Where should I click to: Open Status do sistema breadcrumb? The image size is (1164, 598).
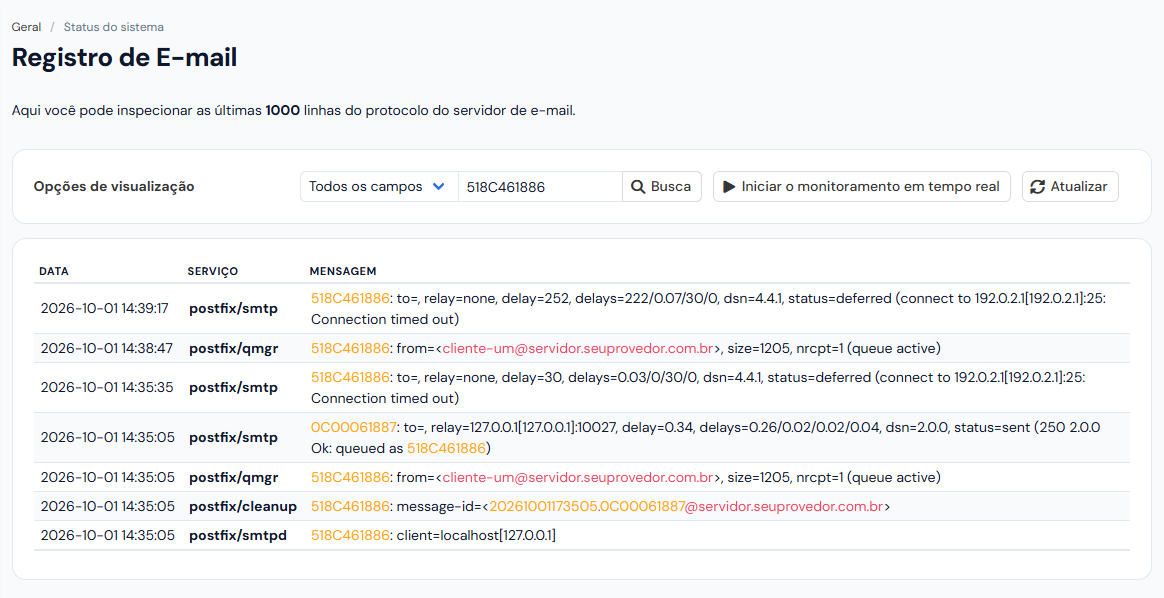(114, 27)
